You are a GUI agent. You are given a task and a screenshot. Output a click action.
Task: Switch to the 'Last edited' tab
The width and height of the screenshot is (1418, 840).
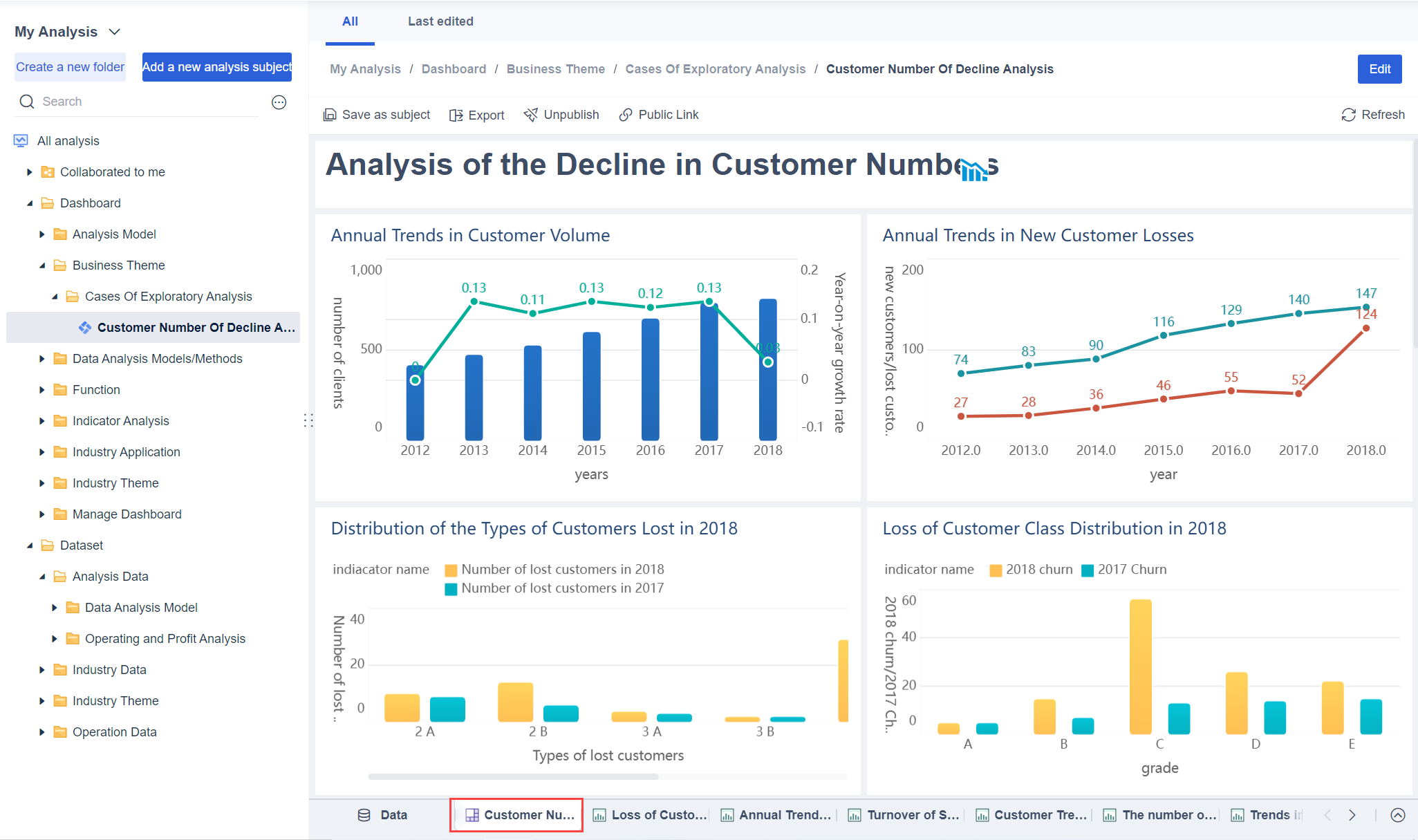(440, 21)
